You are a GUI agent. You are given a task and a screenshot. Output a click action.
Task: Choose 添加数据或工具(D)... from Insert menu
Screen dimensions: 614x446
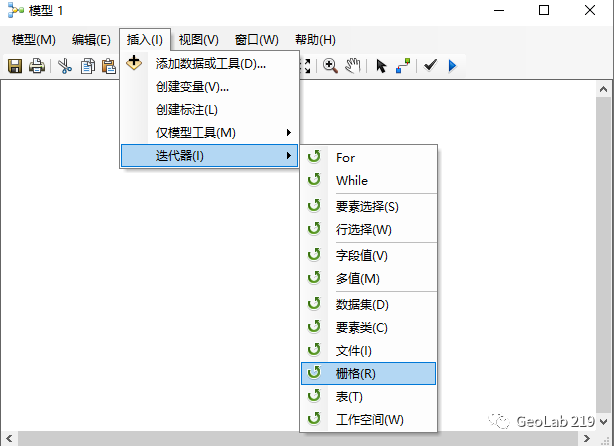210,64
